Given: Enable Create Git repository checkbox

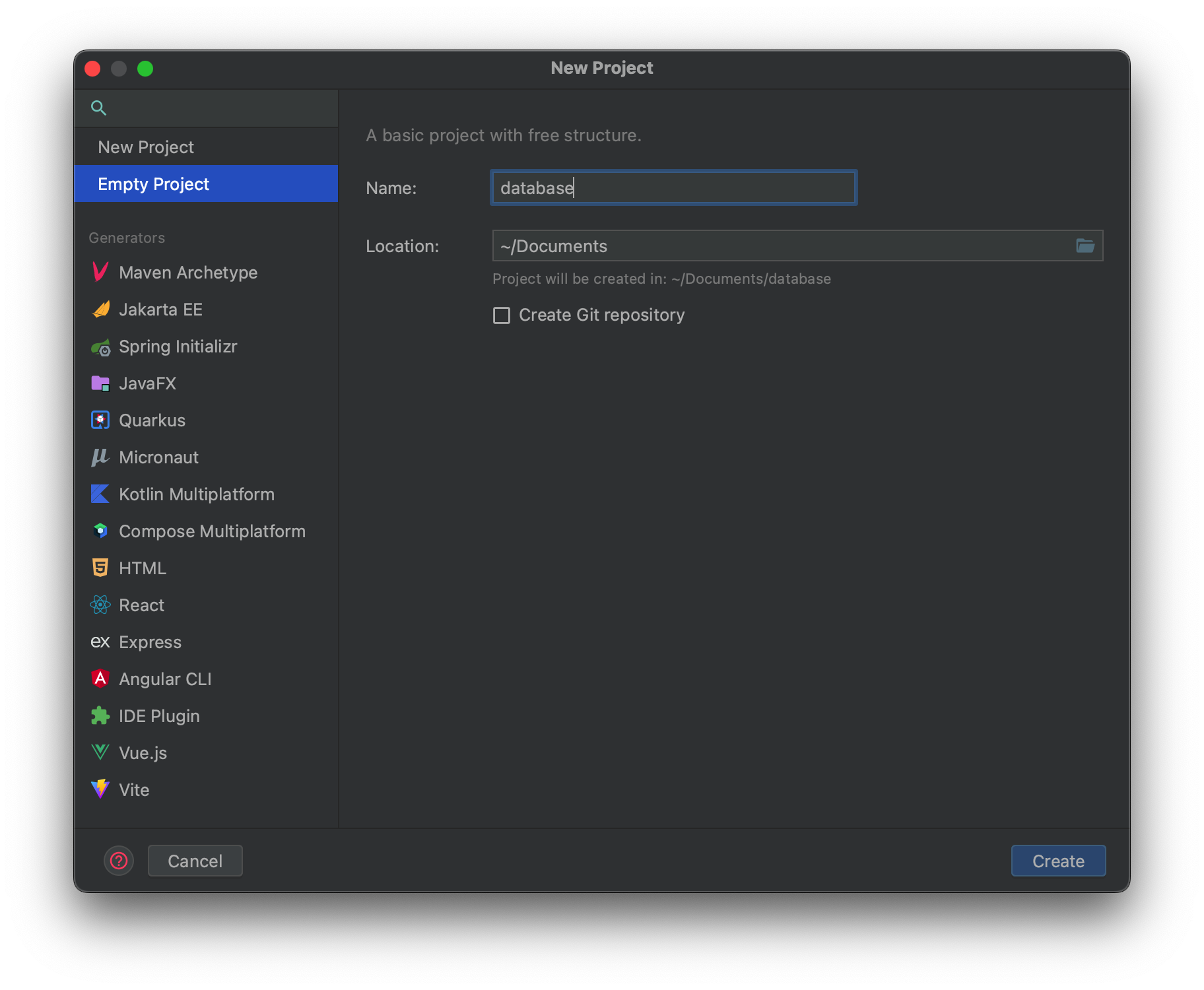Looking at the screenshot, I should coord(502,315).
